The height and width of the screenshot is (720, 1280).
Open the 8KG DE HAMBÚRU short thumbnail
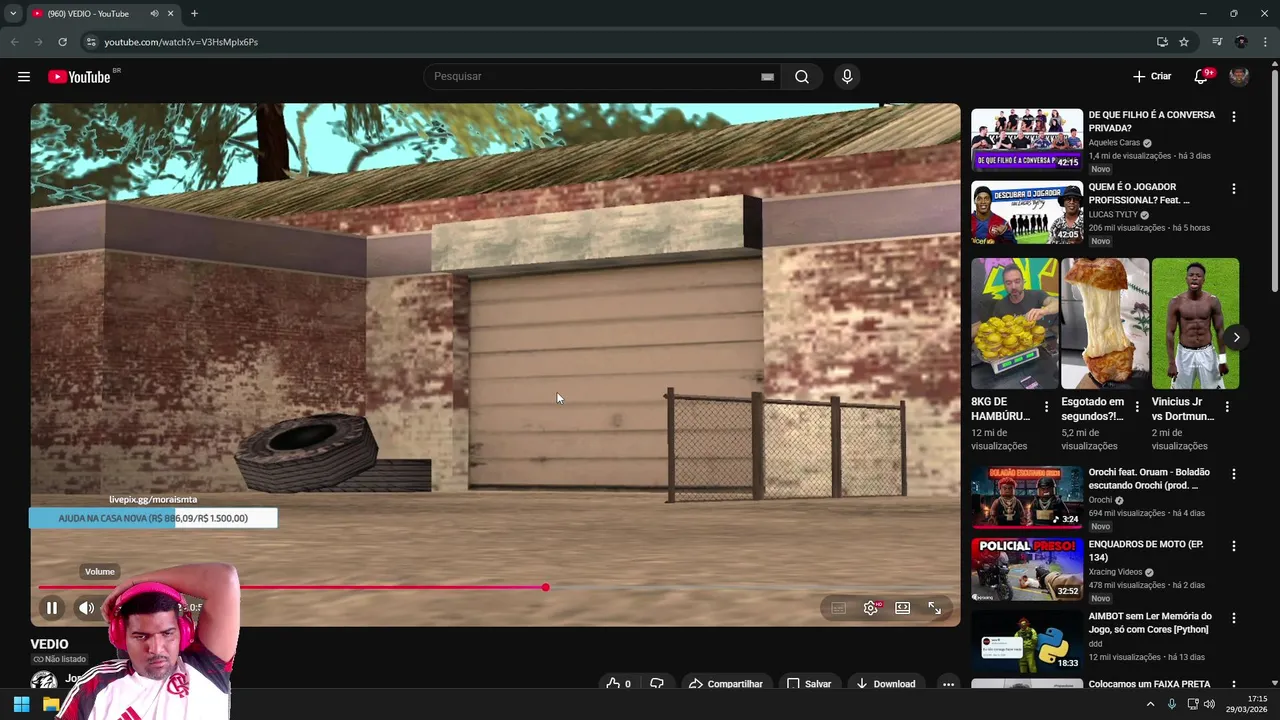click(x=1014, y=323)
